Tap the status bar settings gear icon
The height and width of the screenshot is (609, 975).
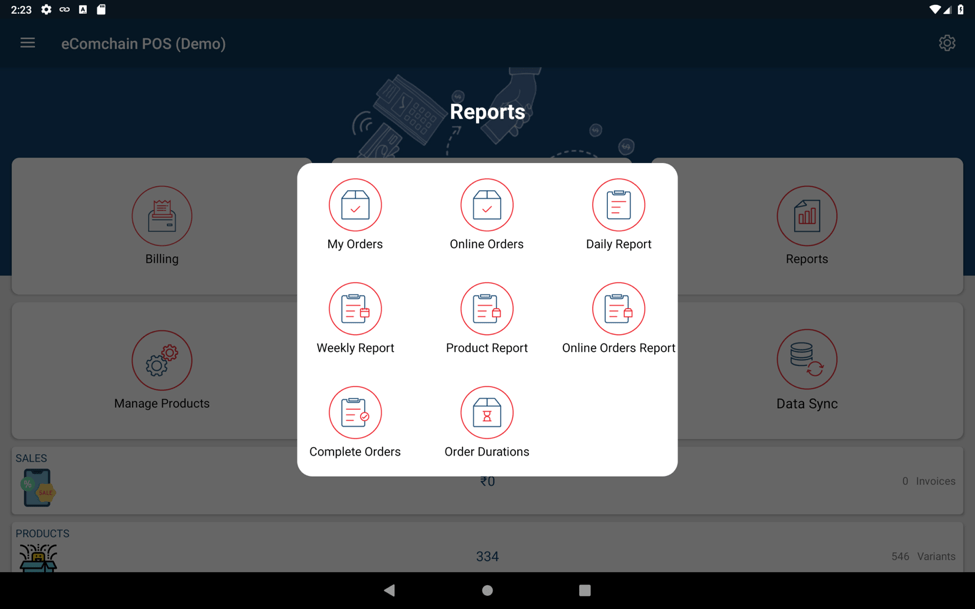tap(46, 9)
